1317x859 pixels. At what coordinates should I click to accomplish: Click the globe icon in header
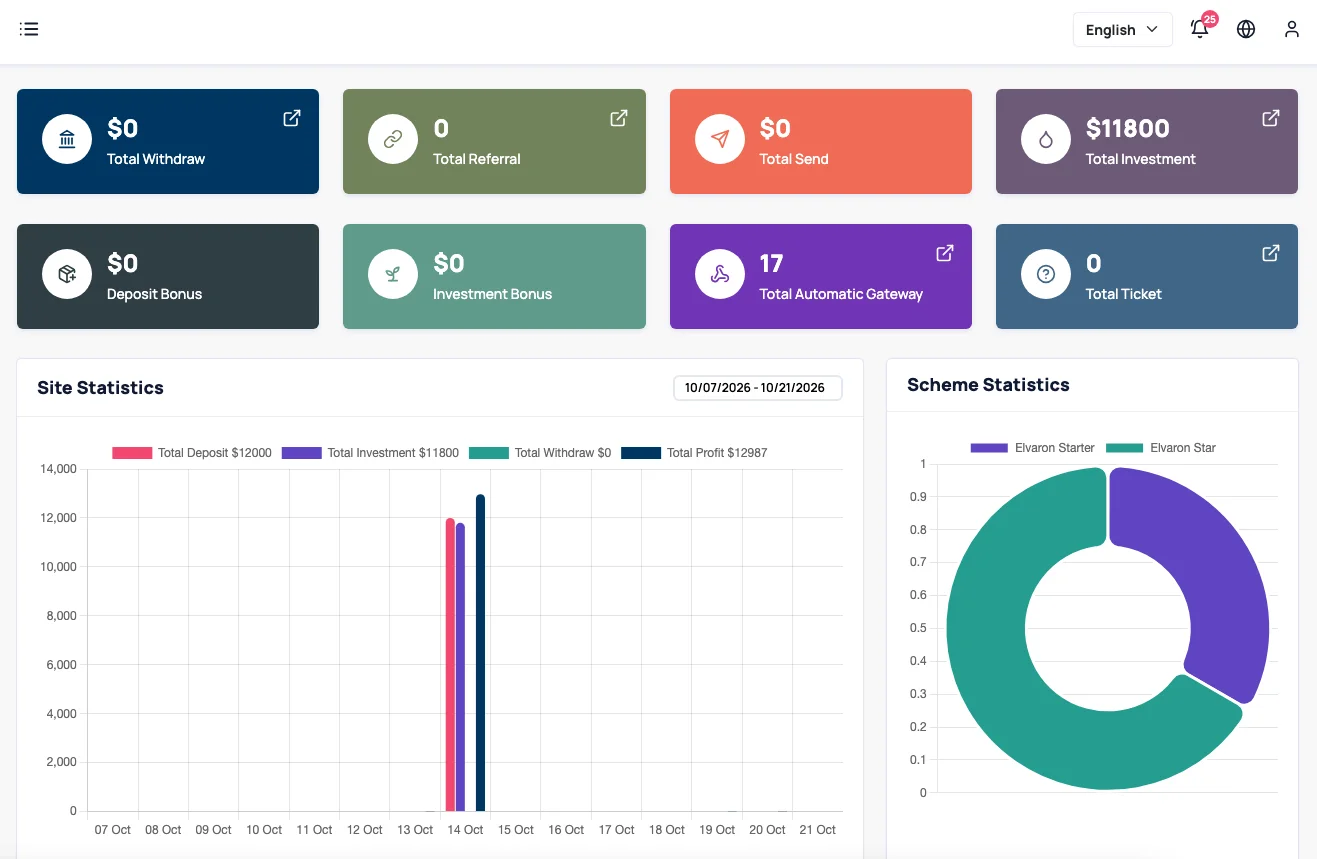point(1246,29)
